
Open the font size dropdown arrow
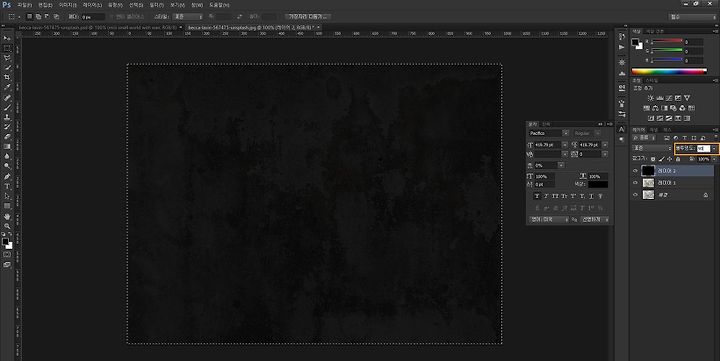[565, 145]
